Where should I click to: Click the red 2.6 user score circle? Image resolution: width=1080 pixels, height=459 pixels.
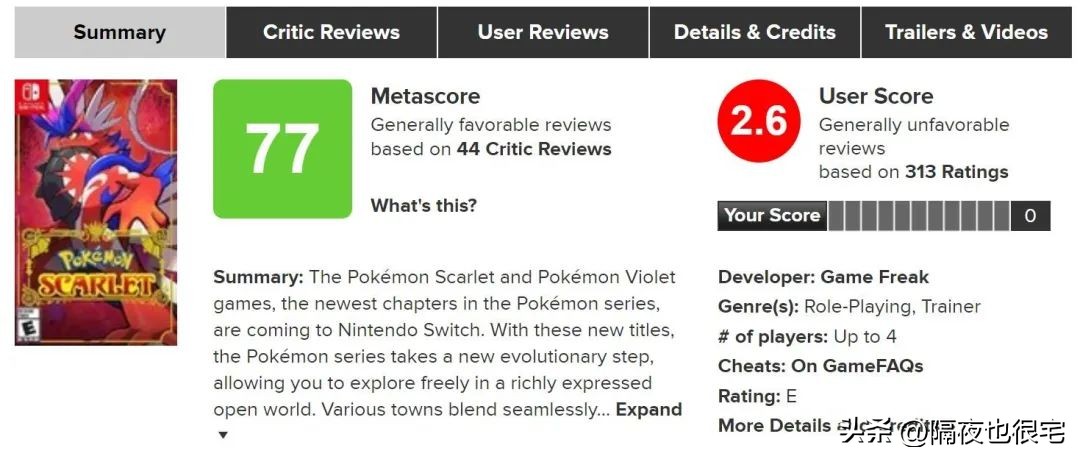pyautogui.click(x=759, y=122)
